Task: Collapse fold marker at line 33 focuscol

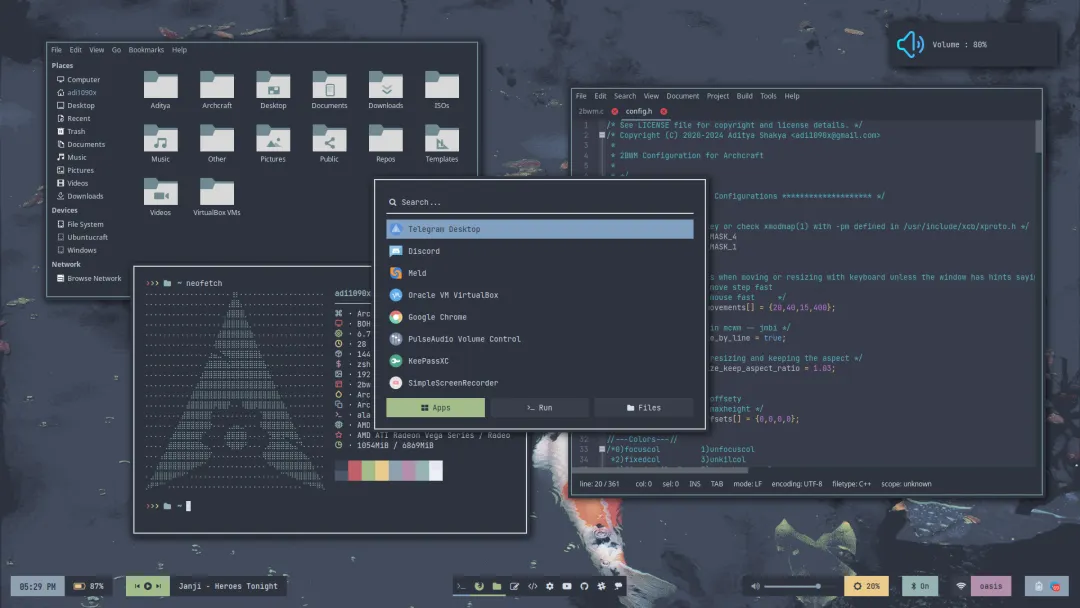Action: pyautogui.click(x=601, y=449)
